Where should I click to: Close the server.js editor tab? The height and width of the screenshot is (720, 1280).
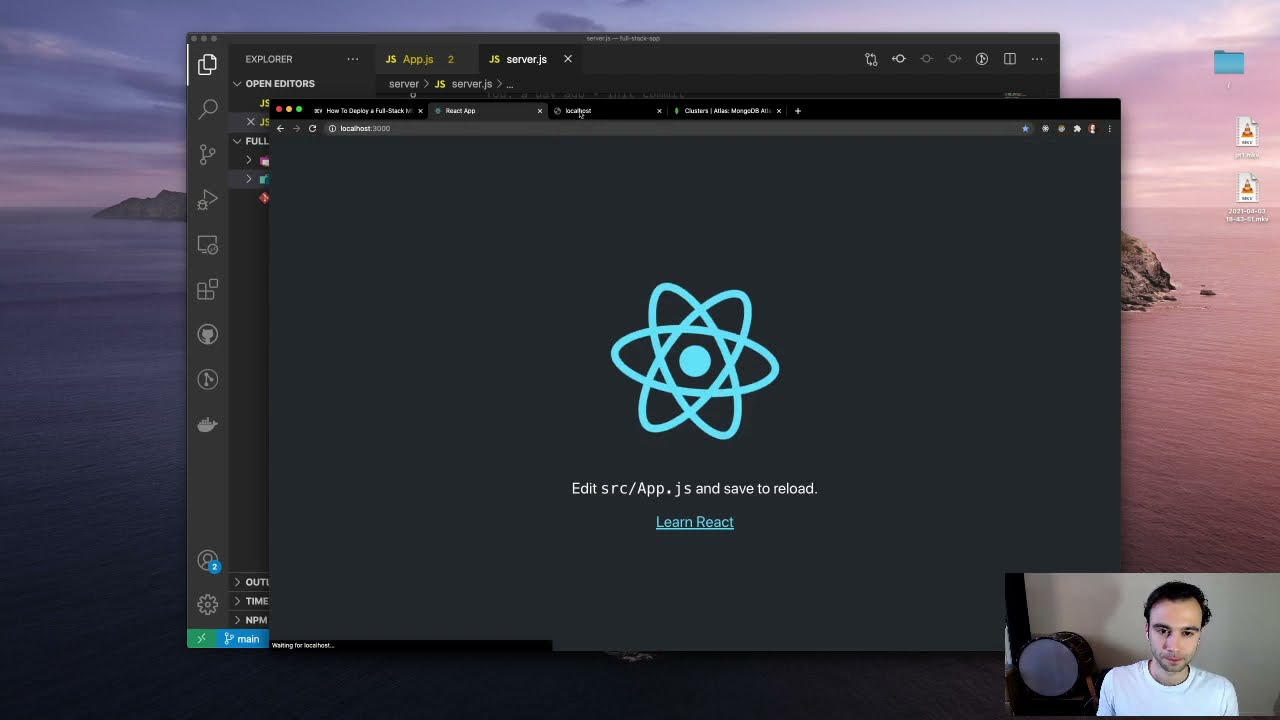click(x=567, y=59)
